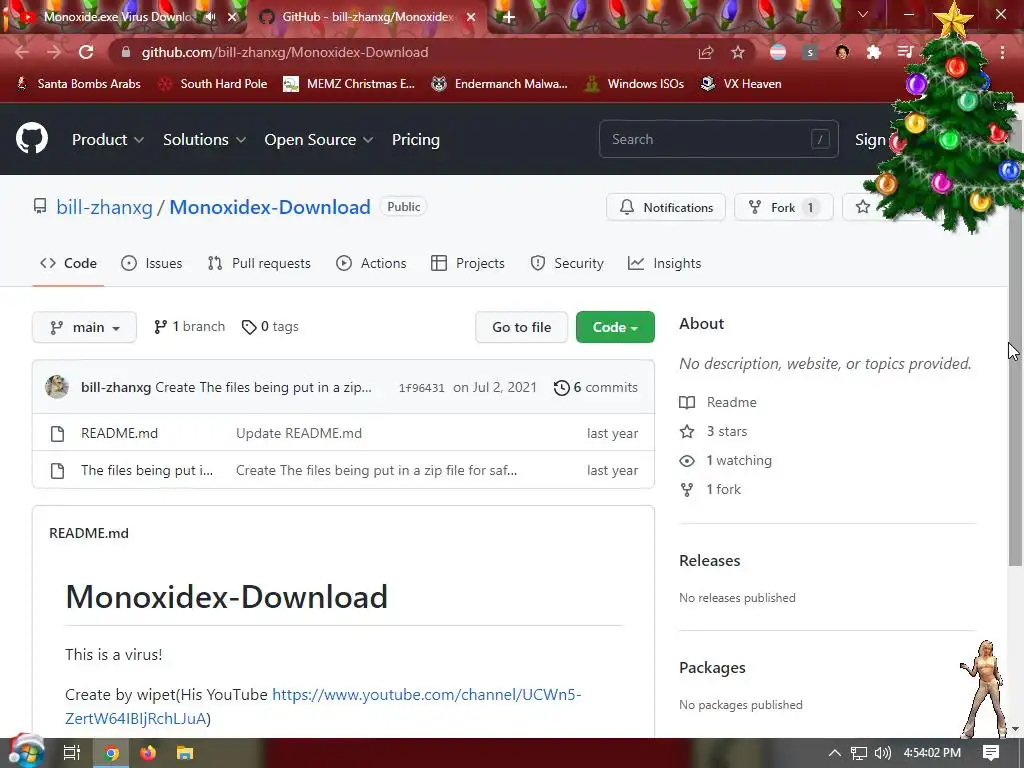
Task: Open the media control playlist icon
Action: click(905, 52)
